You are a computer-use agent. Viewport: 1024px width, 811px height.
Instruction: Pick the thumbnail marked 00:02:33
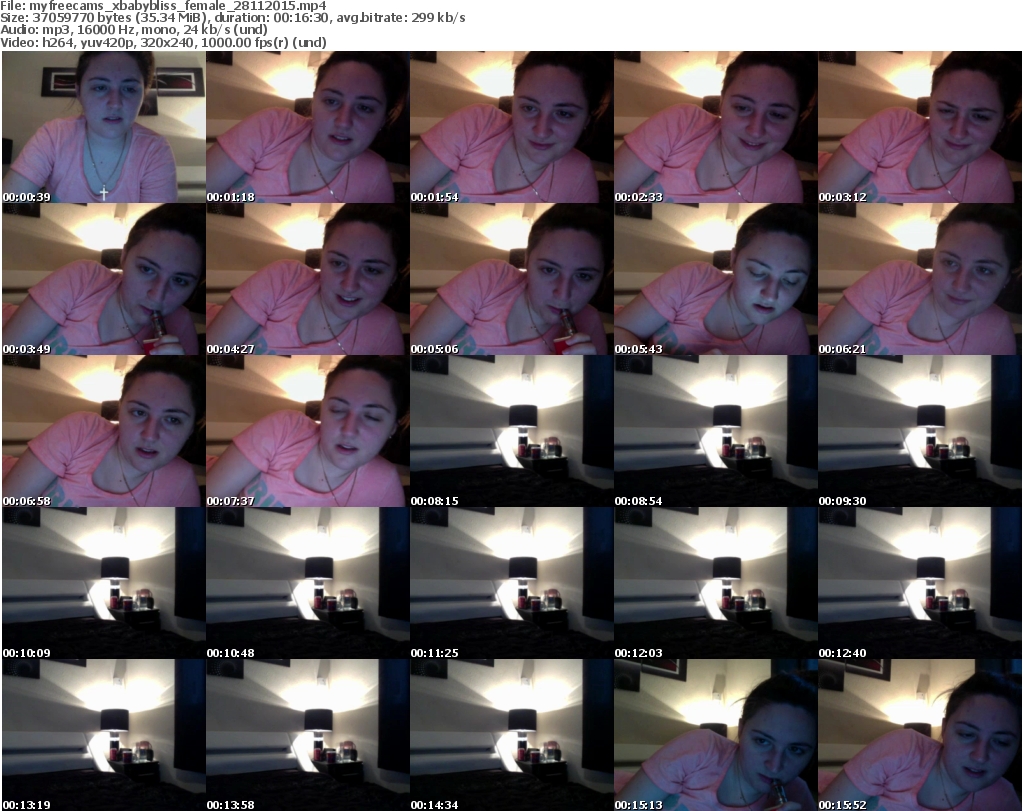tap(716, 127)
